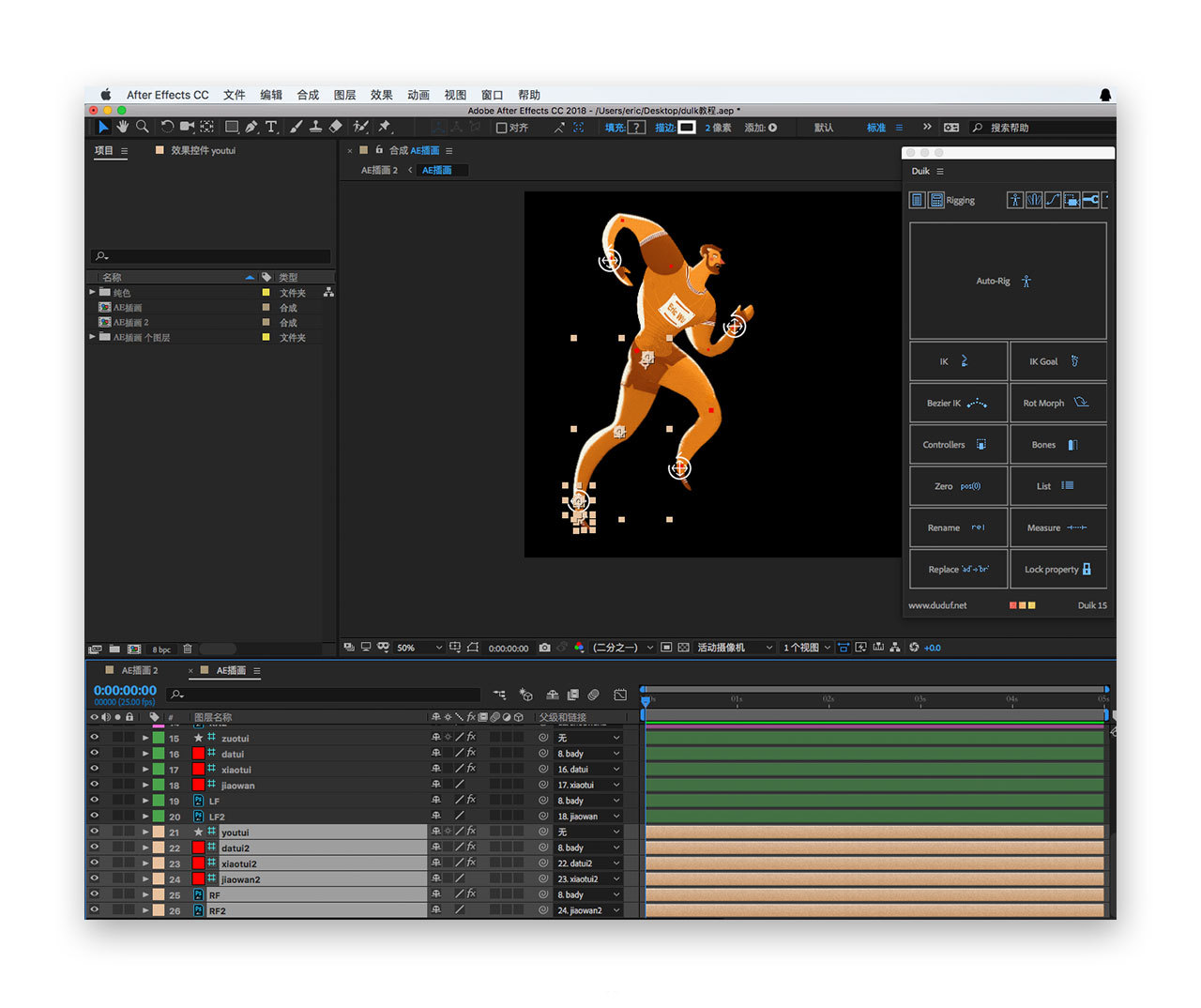1201x1008 pixels.
Task: Select the Unified Camera tool
Action: click(187, 127)
